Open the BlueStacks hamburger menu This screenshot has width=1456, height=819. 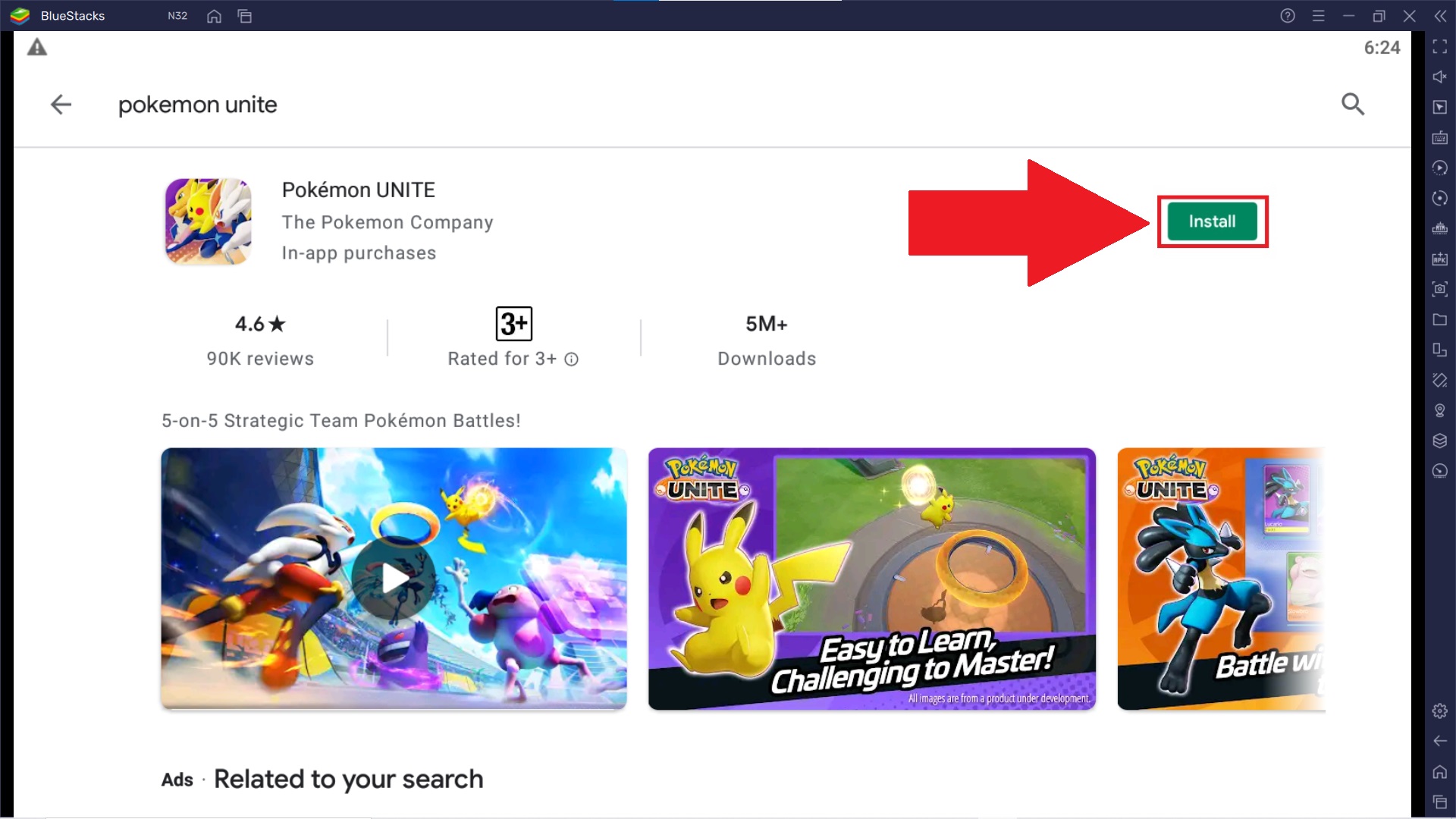1319,15
